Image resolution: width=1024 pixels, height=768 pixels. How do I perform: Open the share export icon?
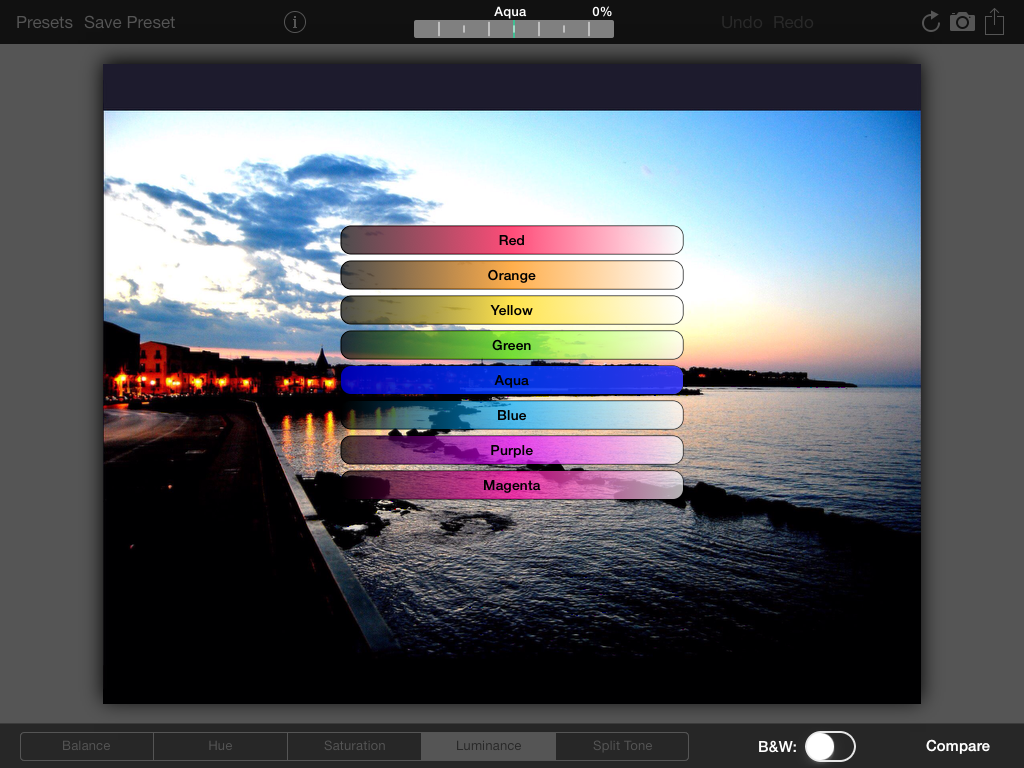[994, 22]
